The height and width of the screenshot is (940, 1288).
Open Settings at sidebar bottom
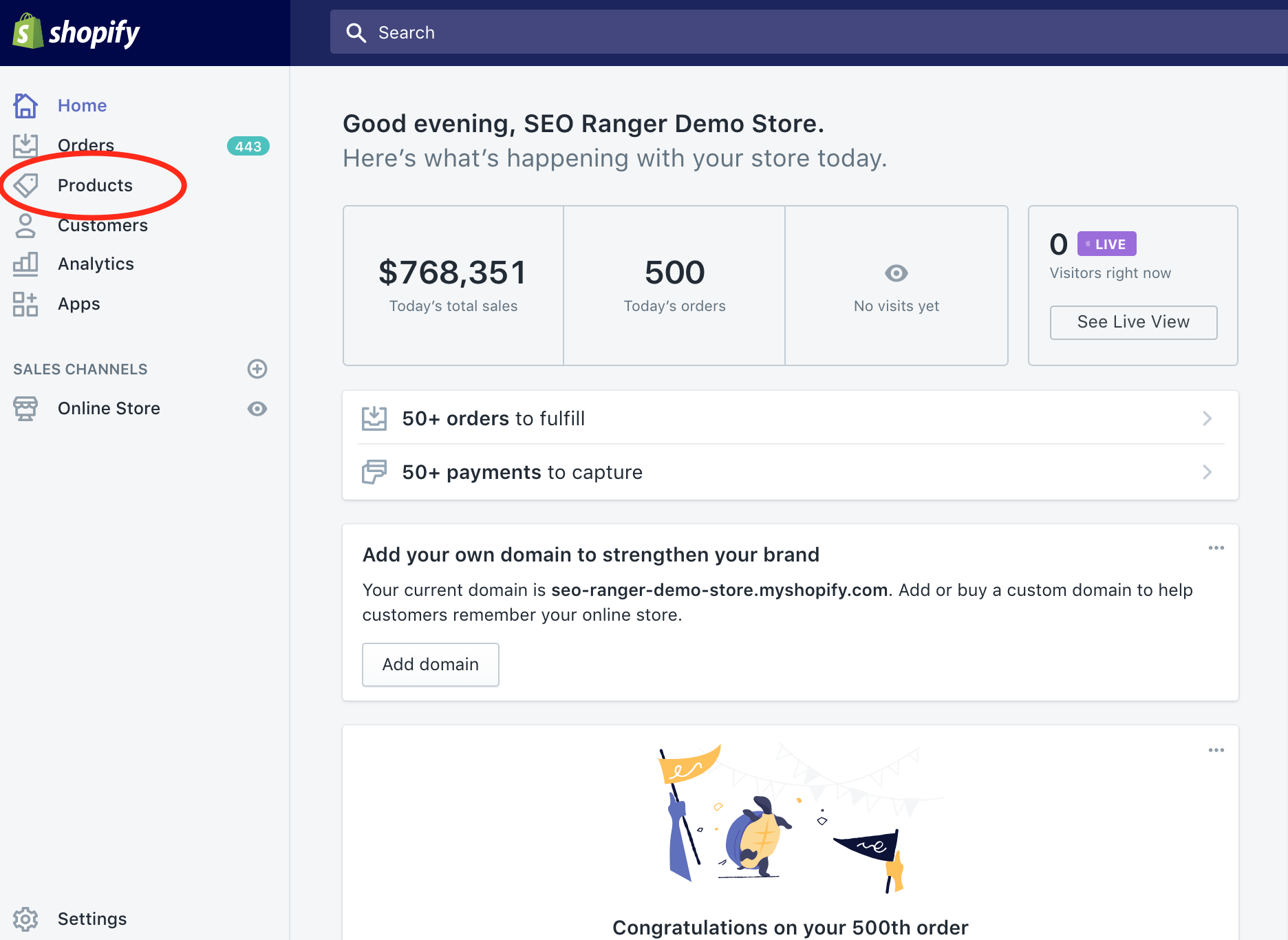click(x=92, y=919)
